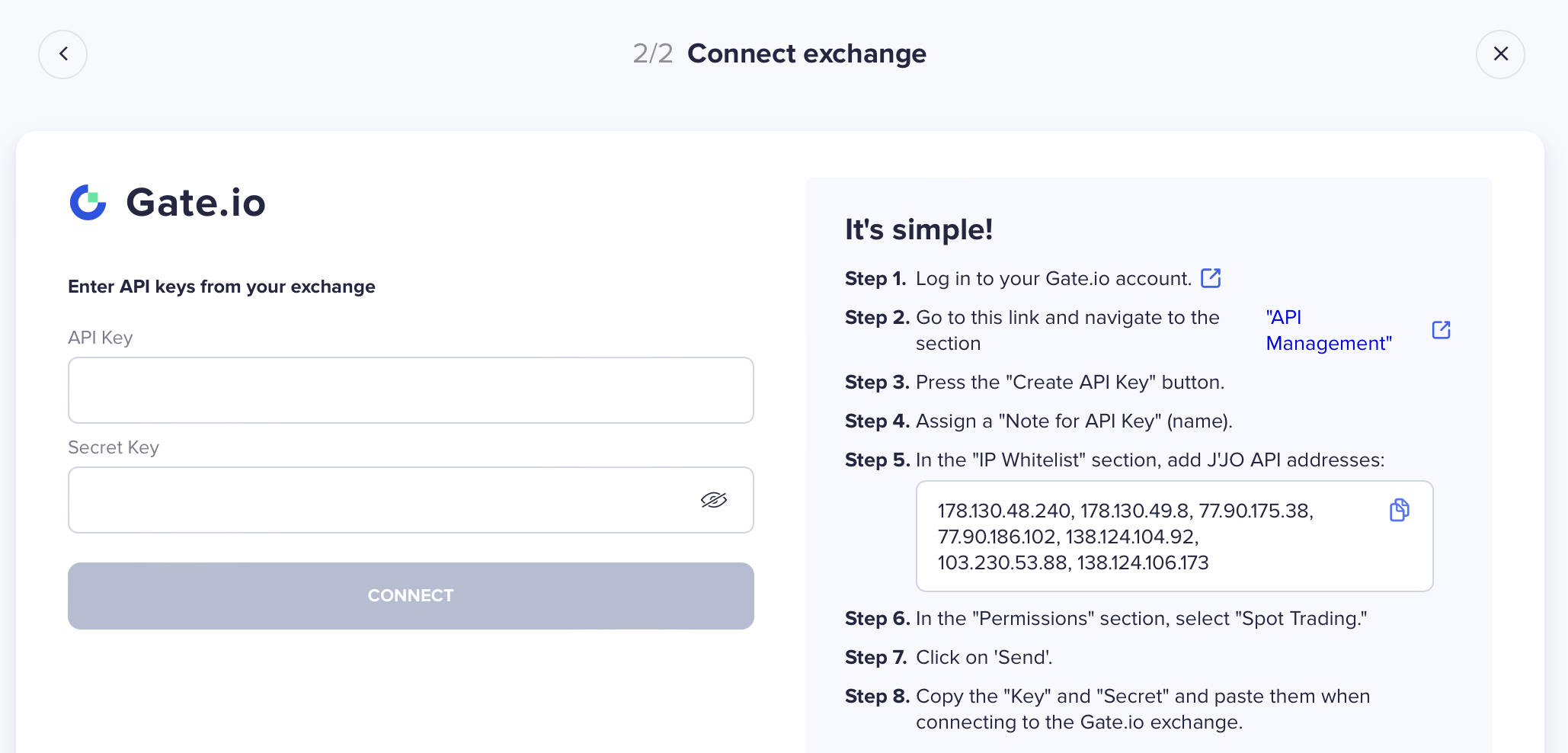Close the Connect exchange dialog
This screenshot has height=753, width=1568.
(1500, 54)
